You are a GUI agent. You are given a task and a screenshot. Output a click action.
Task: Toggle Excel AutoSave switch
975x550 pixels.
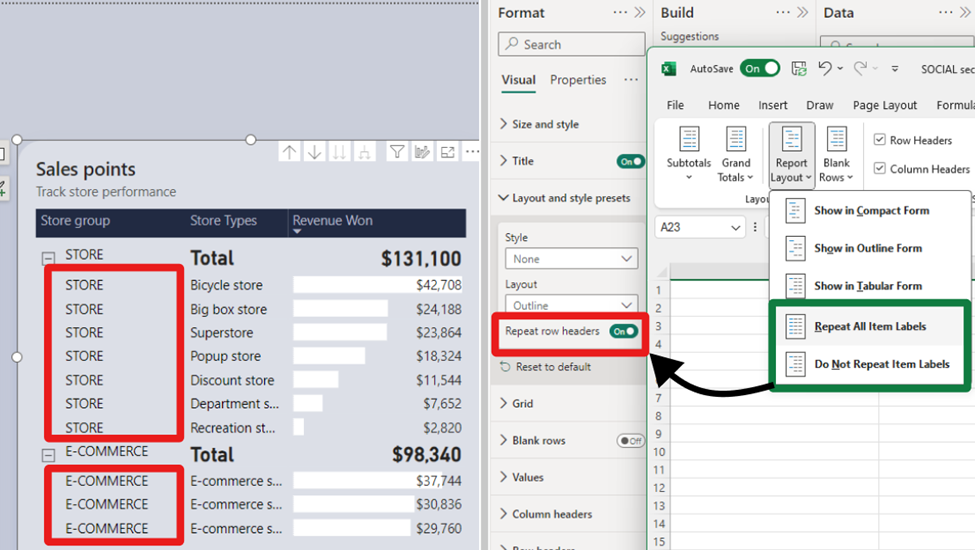[759, 68]
